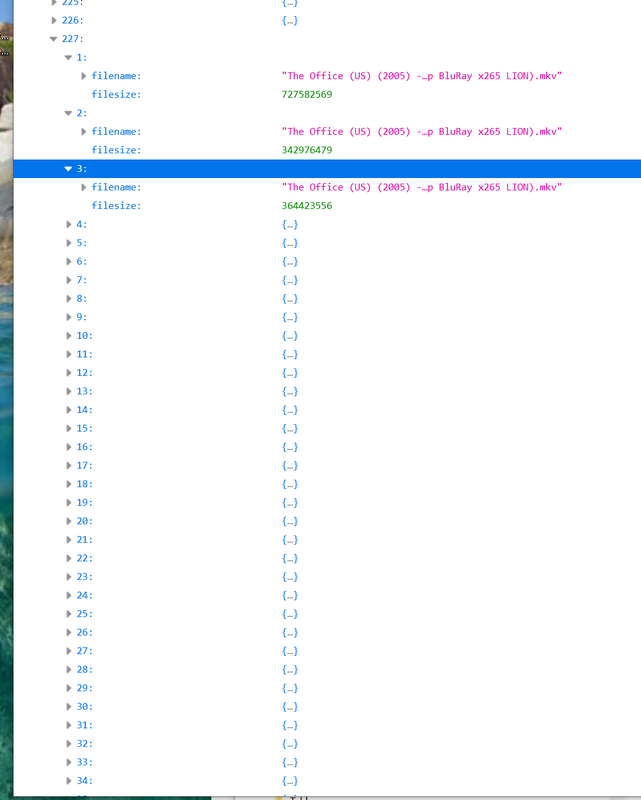
Task: Select filesize value 727582569
Action: [307, 94]
